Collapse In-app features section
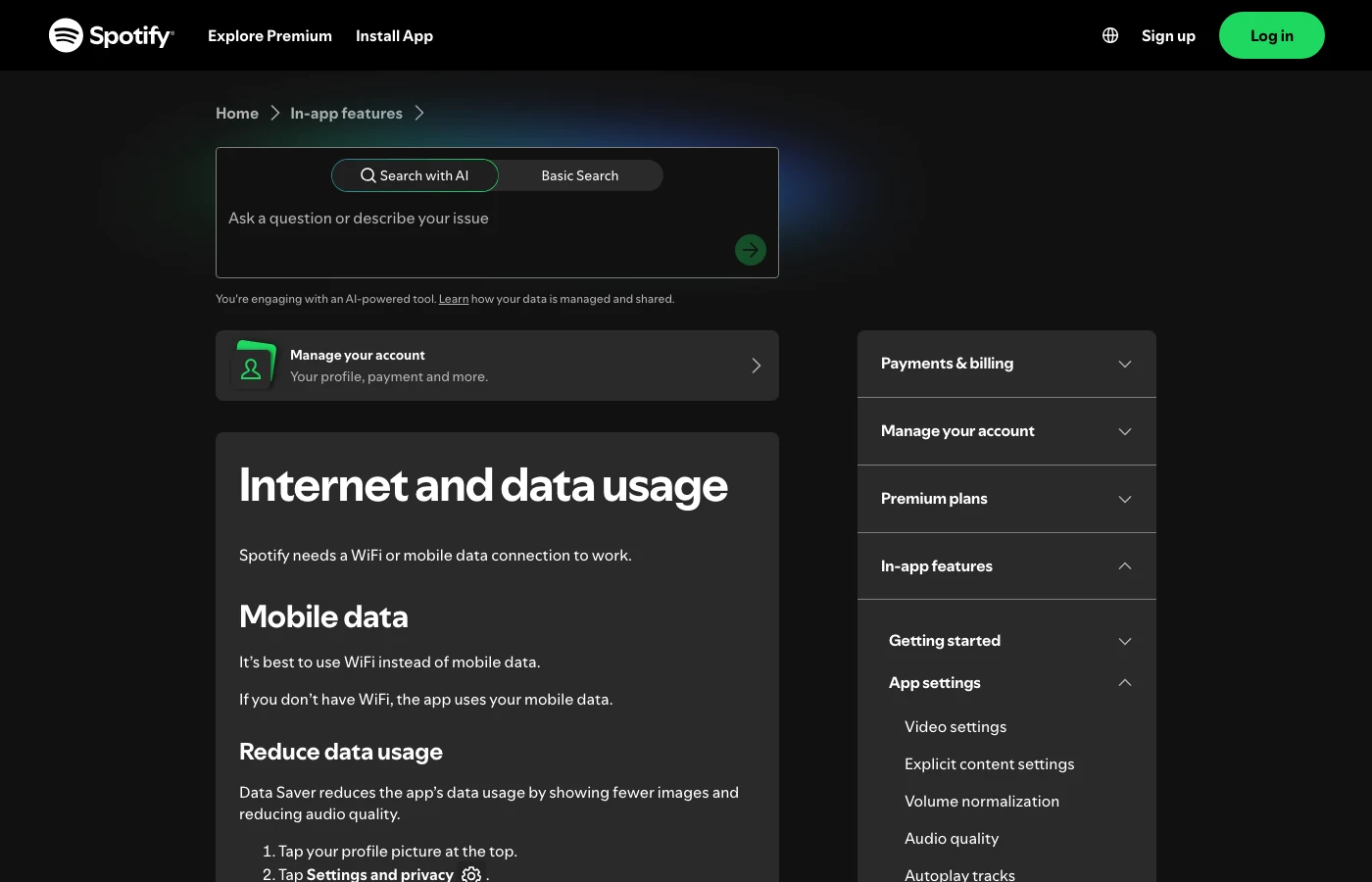 (x=1006, y=566)
